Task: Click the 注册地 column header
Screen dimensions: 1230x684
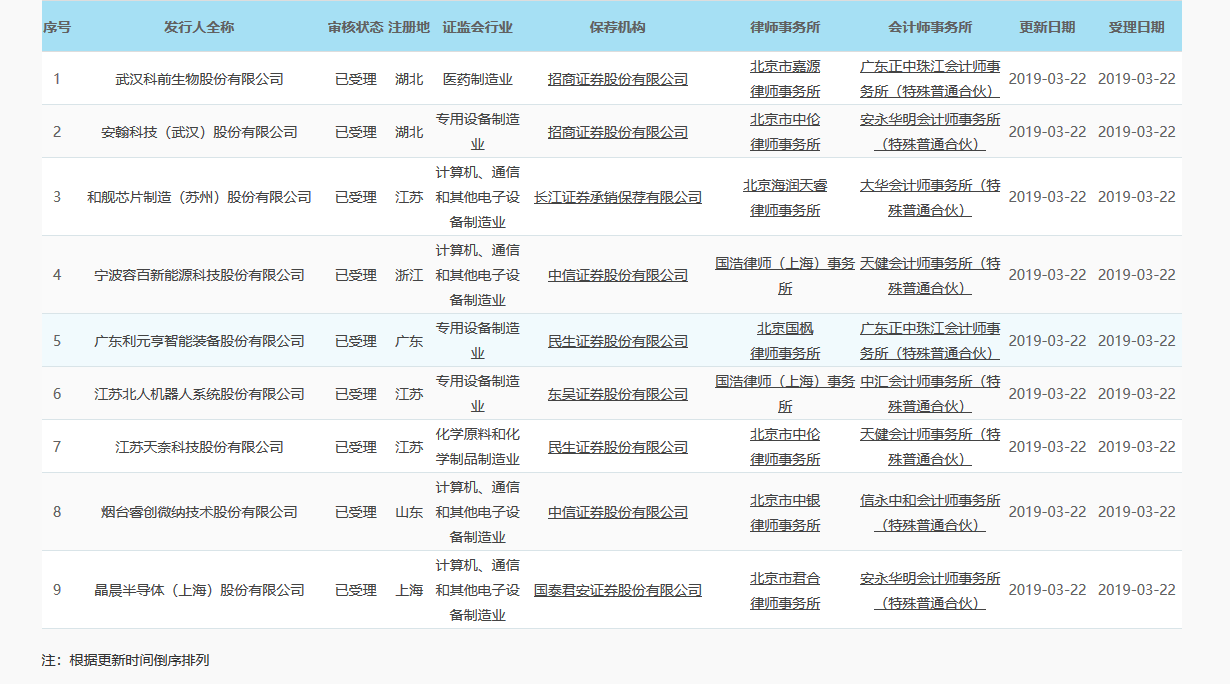Action: [x=409, y=27]
